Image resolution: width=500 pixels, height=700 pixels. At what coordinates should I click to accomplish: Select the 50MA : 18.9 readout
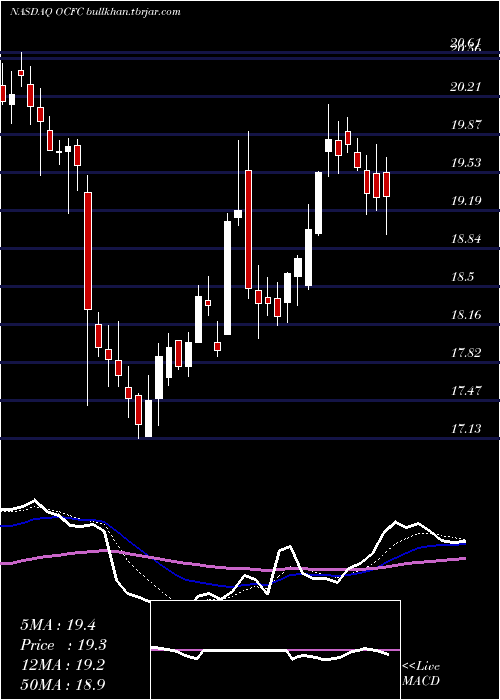(62, 684)
